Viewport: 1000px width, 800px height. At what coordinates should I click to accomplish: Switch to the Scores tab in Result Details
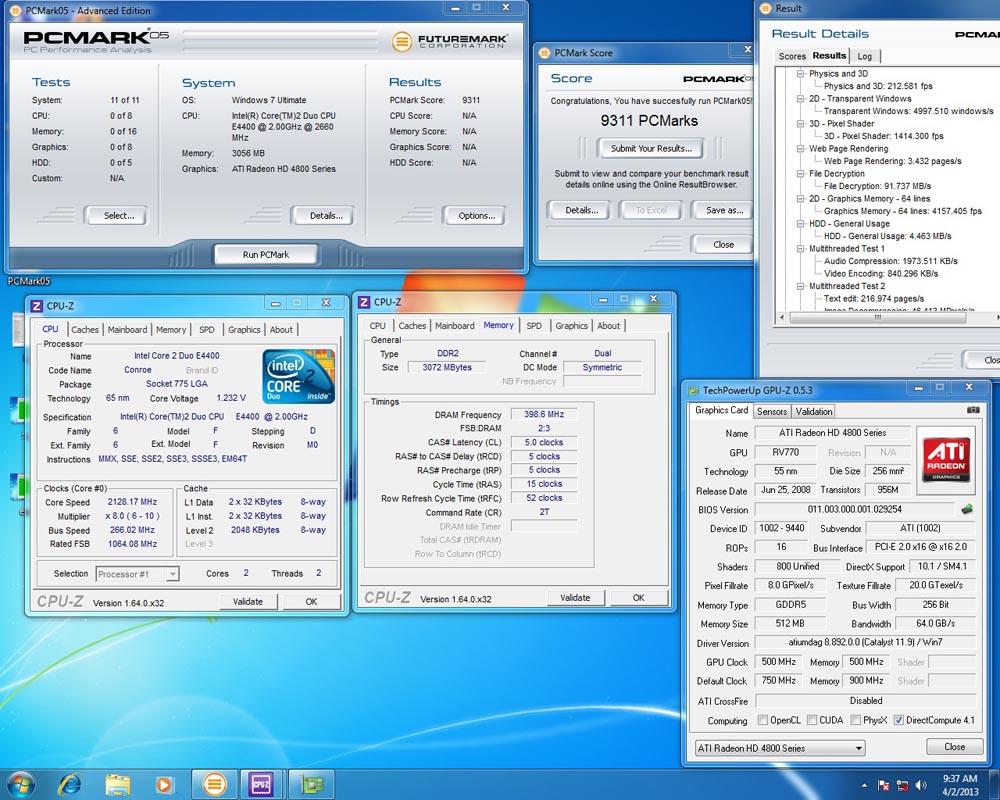[x=792, y=56]
